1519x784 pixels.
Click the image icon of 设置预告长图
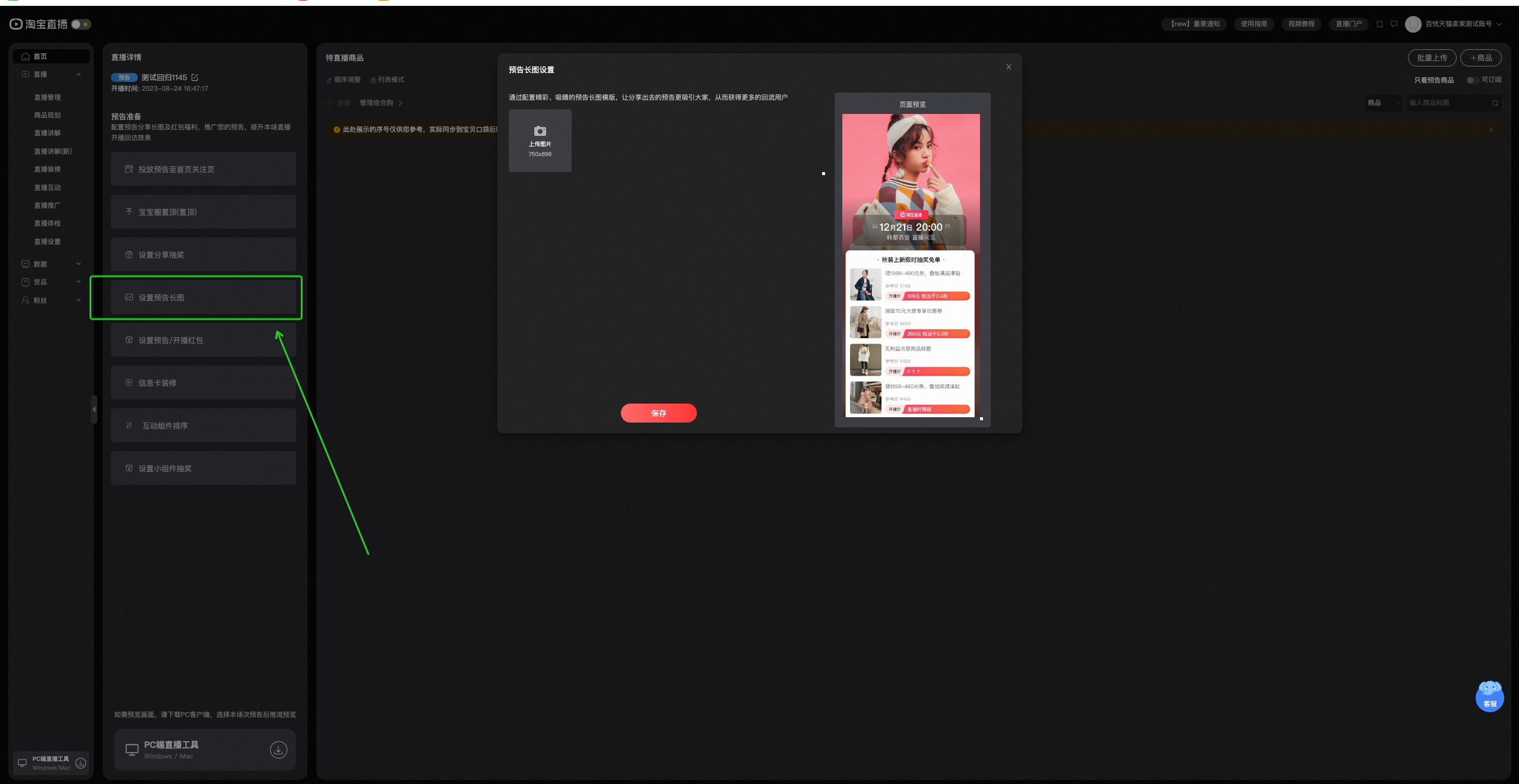click(x=129, y=297)
